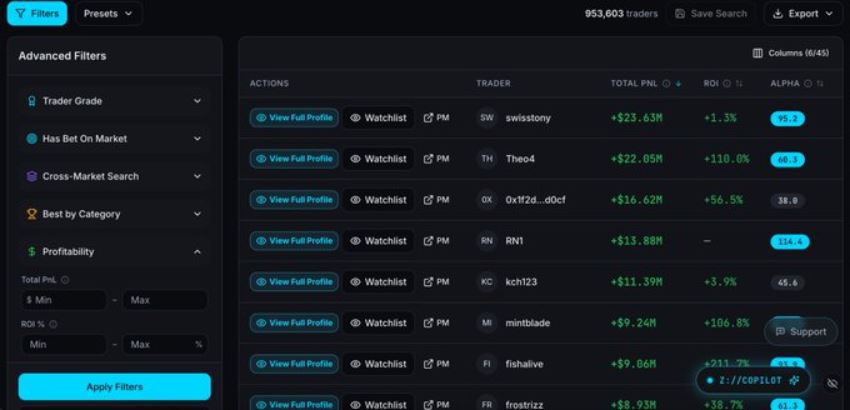This screenshot has width=850, height=410.
Task: Open the Support chat button
Action: [801, 332]
